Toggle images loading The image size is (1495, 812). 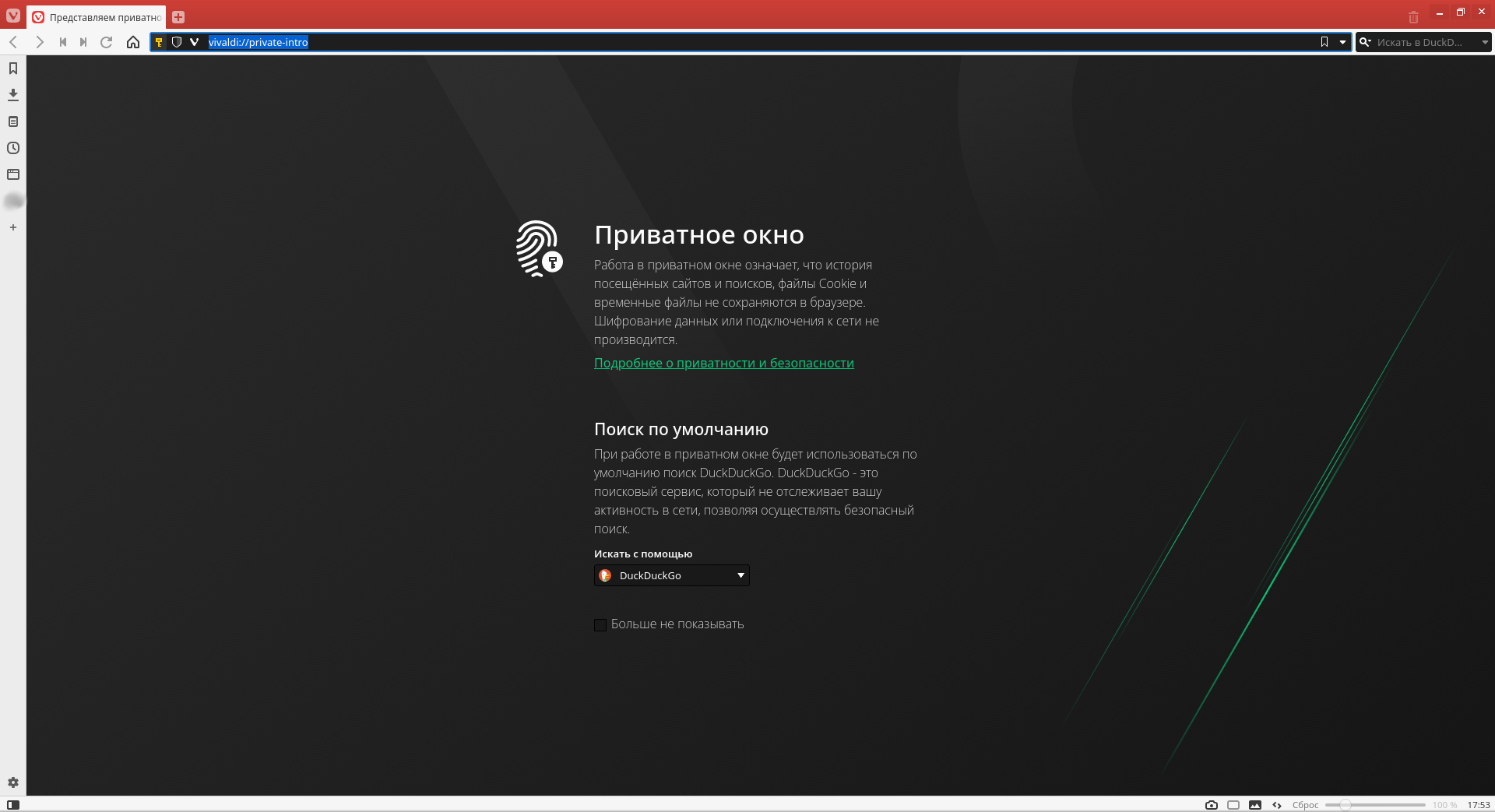point(1255,805)
